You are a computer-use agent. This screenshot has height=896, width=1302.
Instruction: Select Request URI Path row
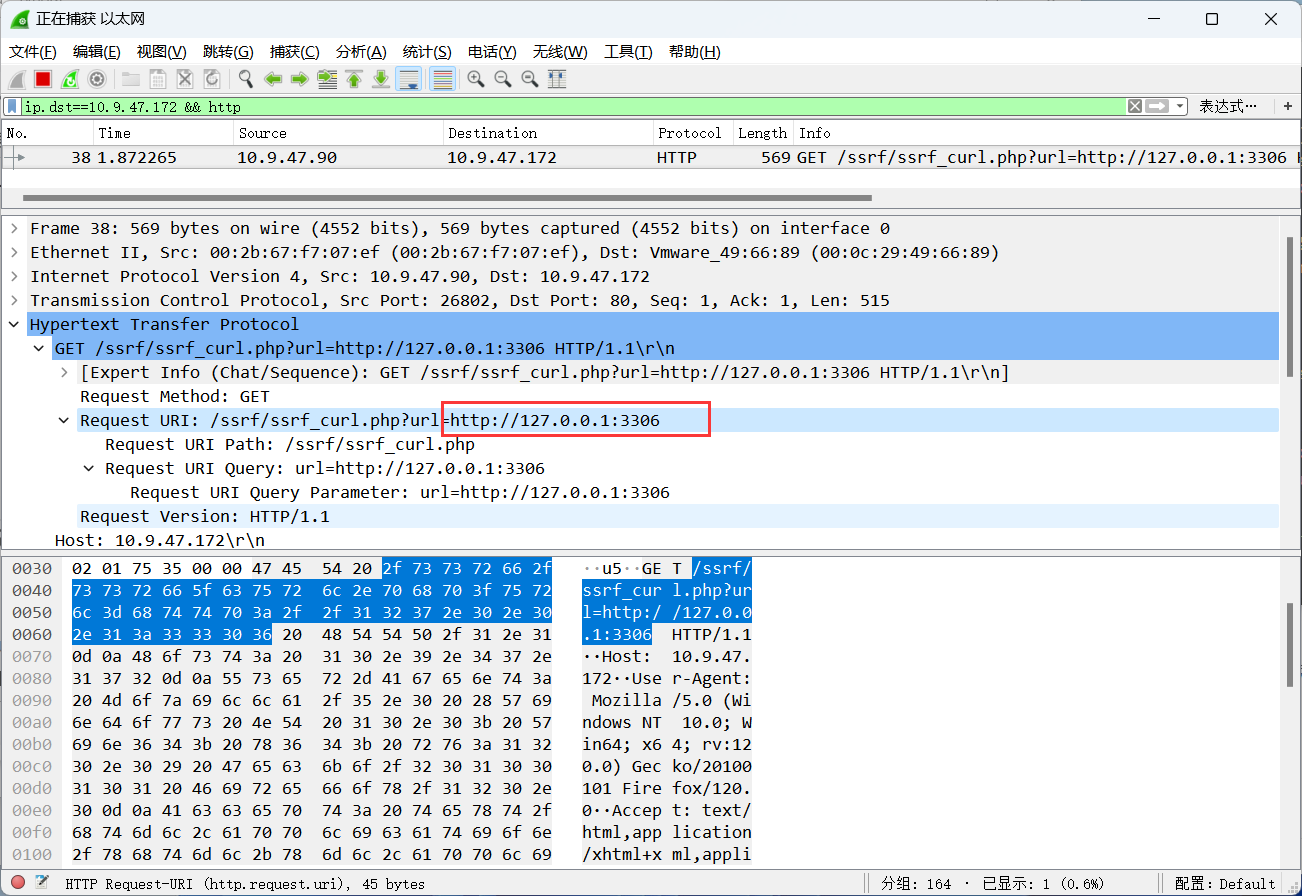pos(290,444)
